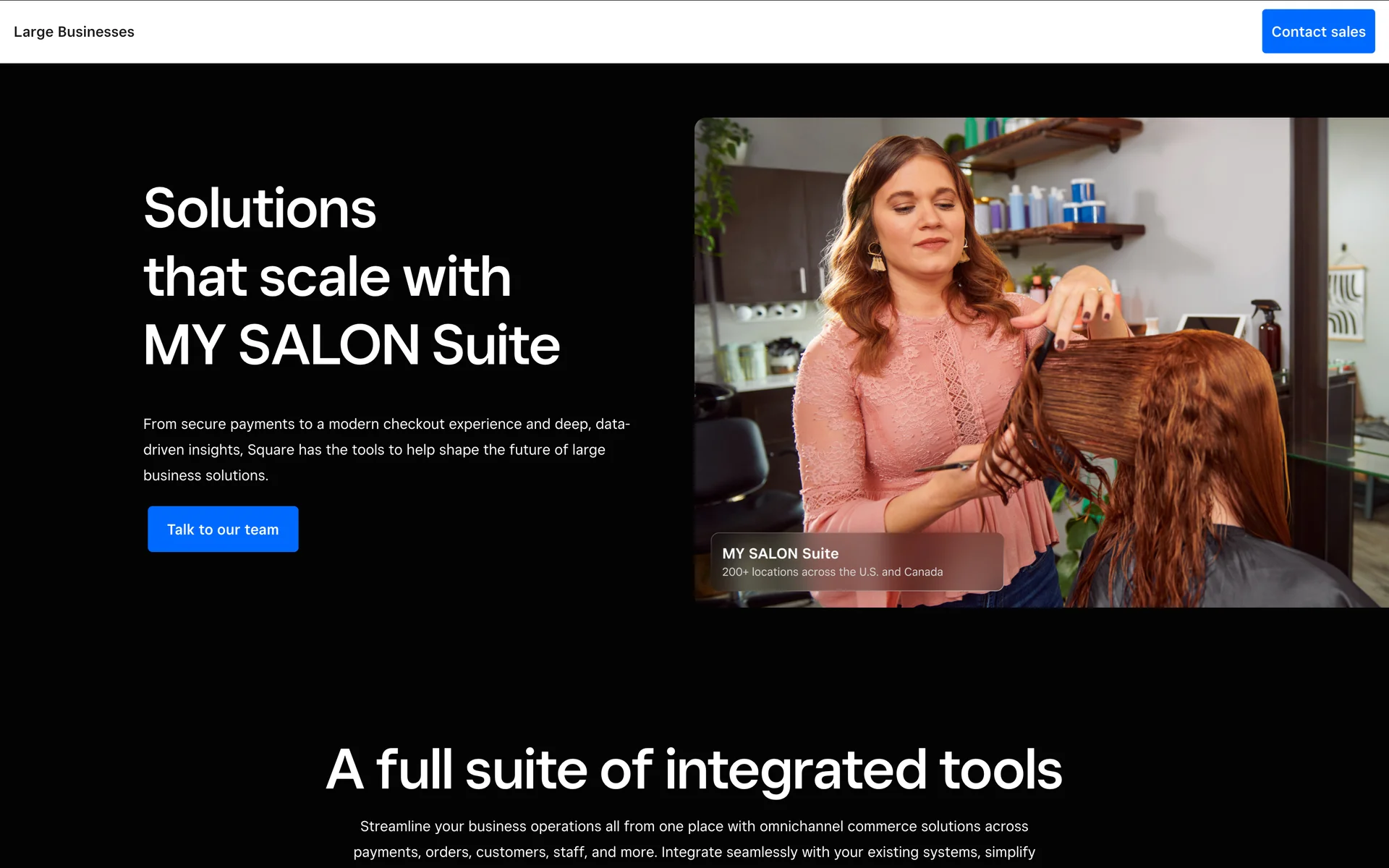This screenshot has height=868, width=1389.
Task: Select the 200+ locations caption text
Action: [832, 572]
